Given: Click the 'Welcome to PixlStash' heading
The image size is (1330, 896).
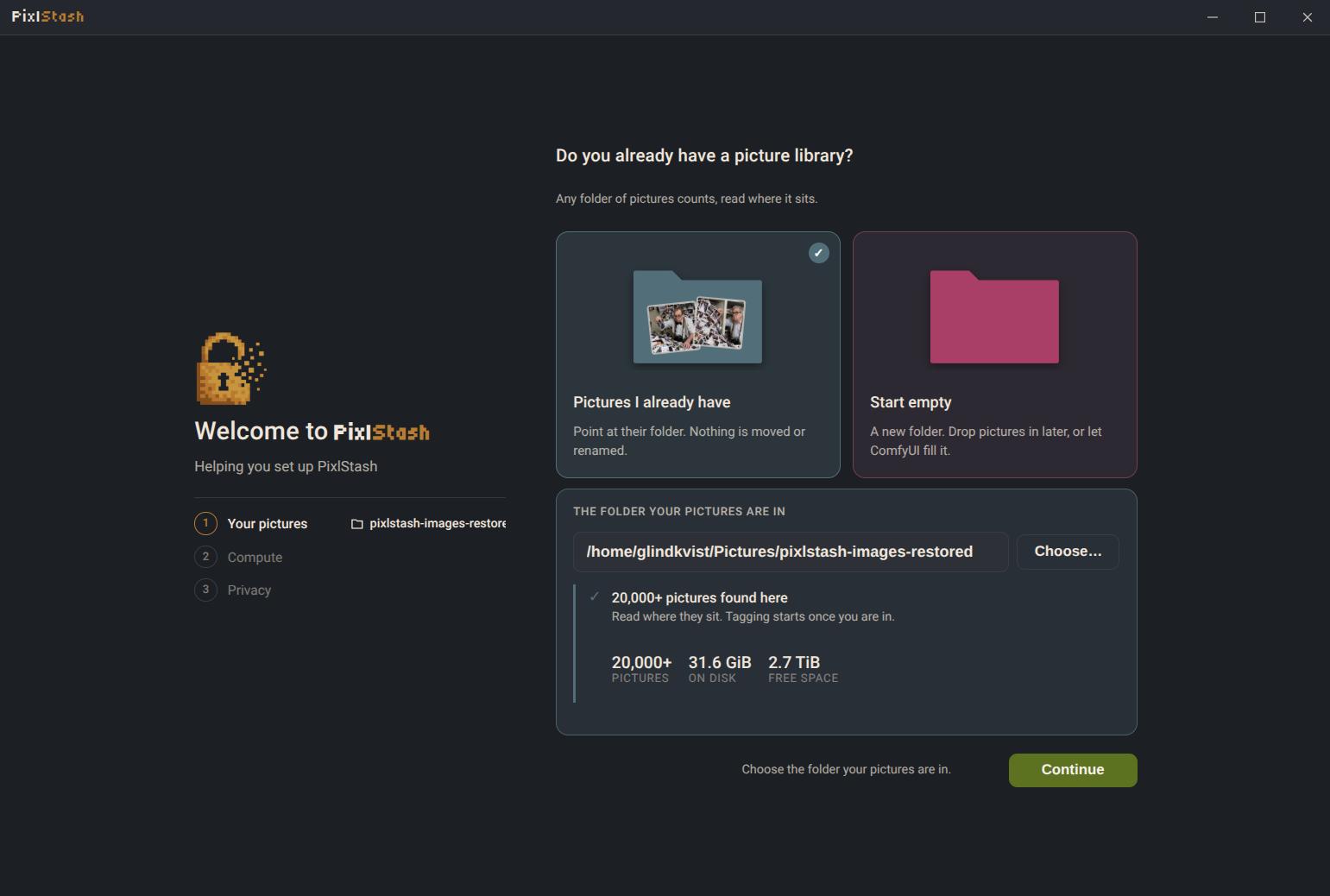Looking at the screenshot, I should 312,431.
